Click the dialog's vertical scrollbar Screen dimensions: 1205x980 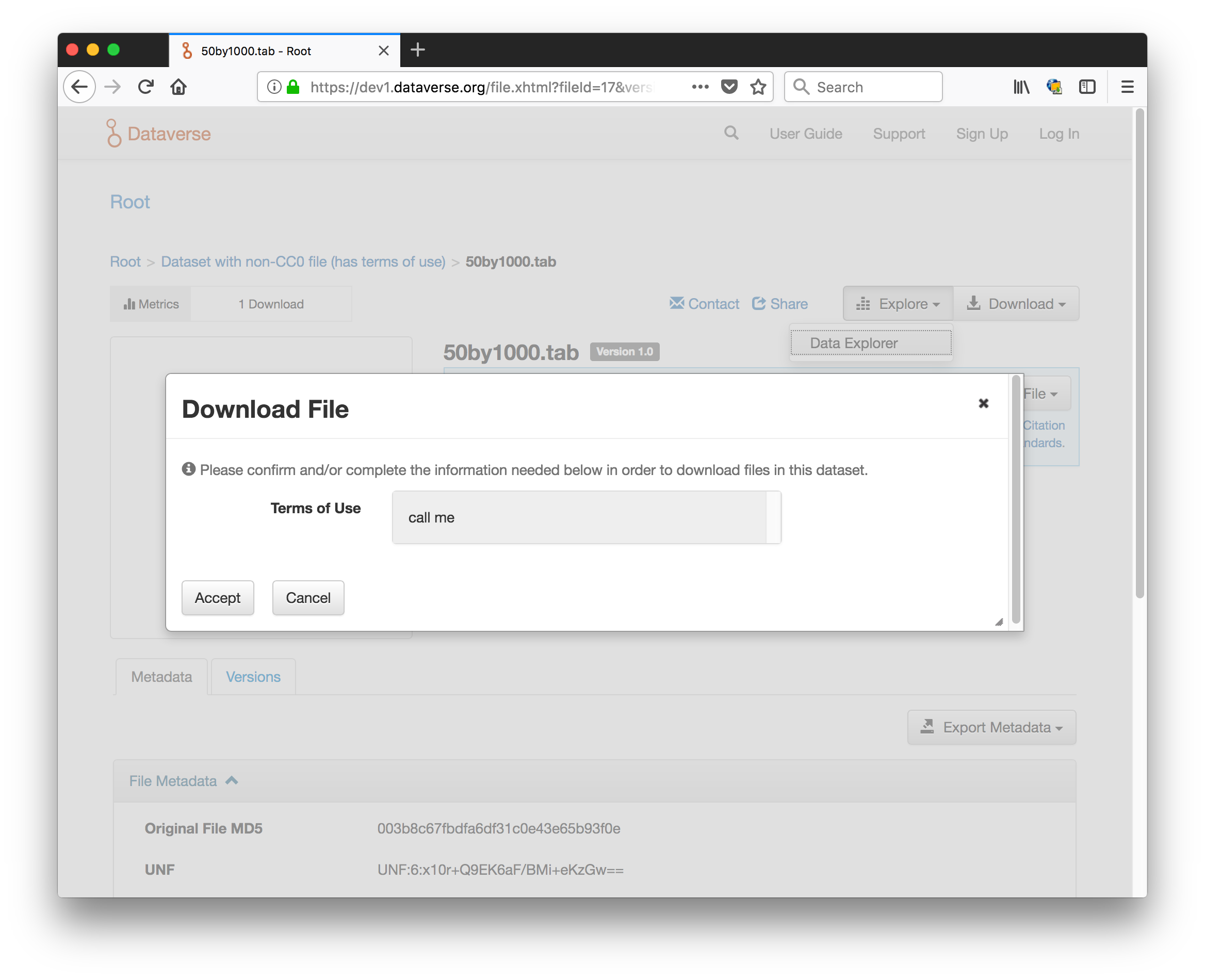1016,500
